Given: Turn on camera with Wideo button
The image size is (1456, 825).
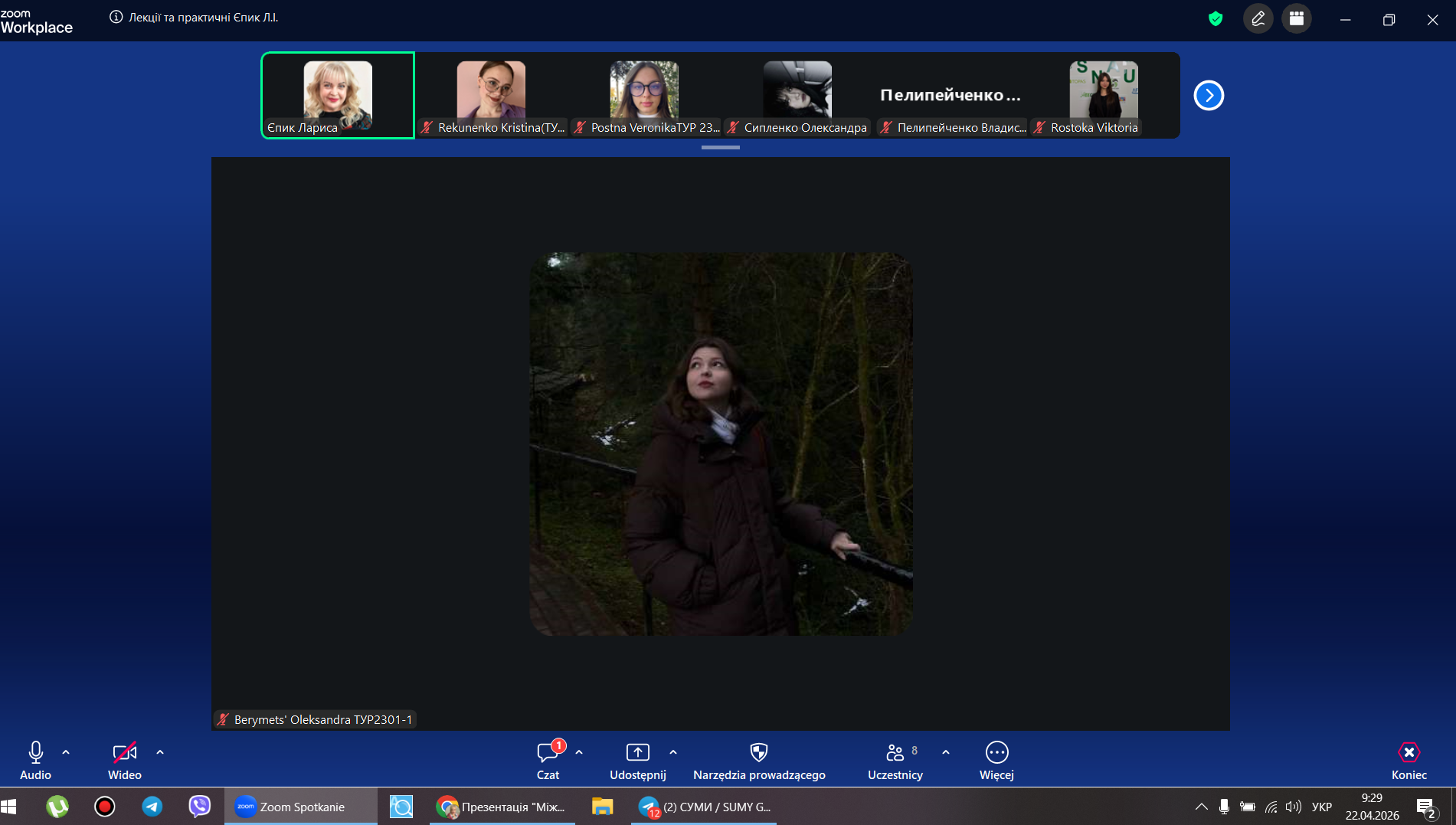Looking at the screenshot, I should [x=124, y=754].
